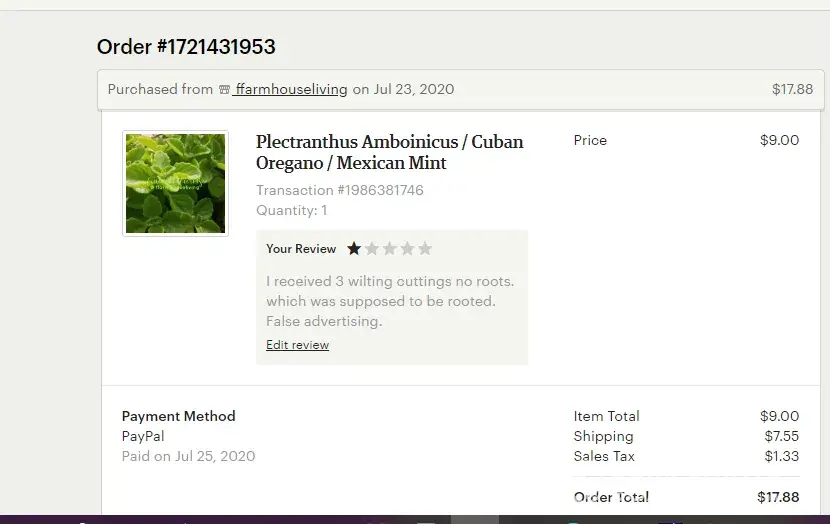Click the Shipping cost $7.55
This screenshot has width=830, height=524.
click(781, 436)
